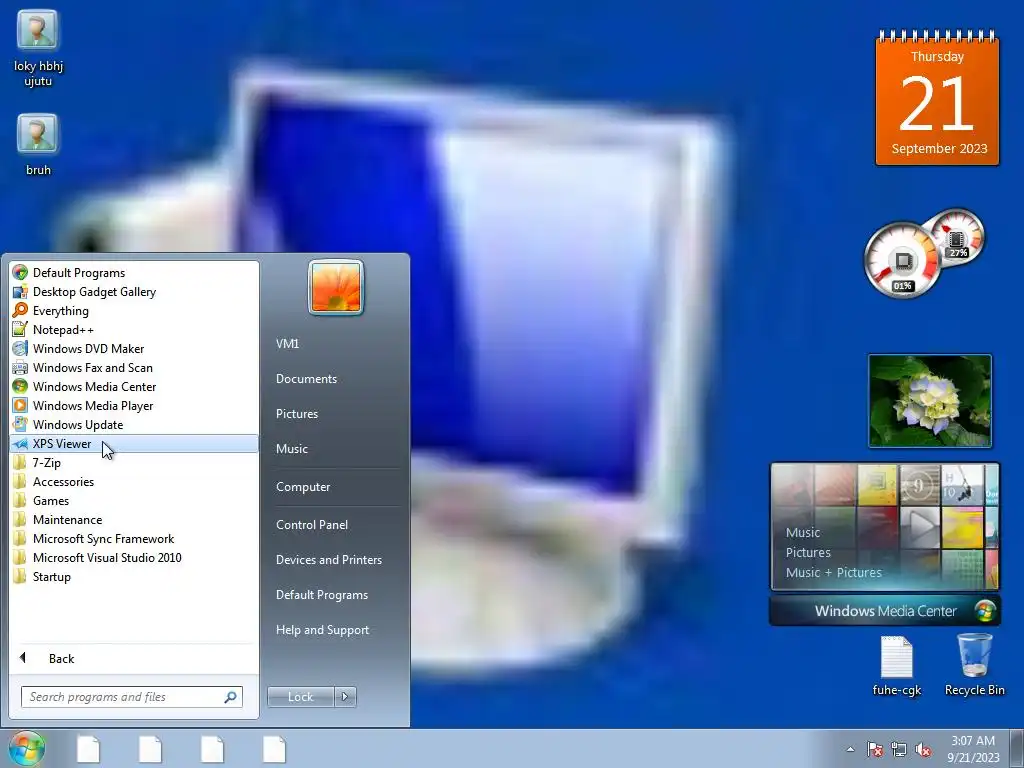Click the Lock button

click(x=300, y=697)
